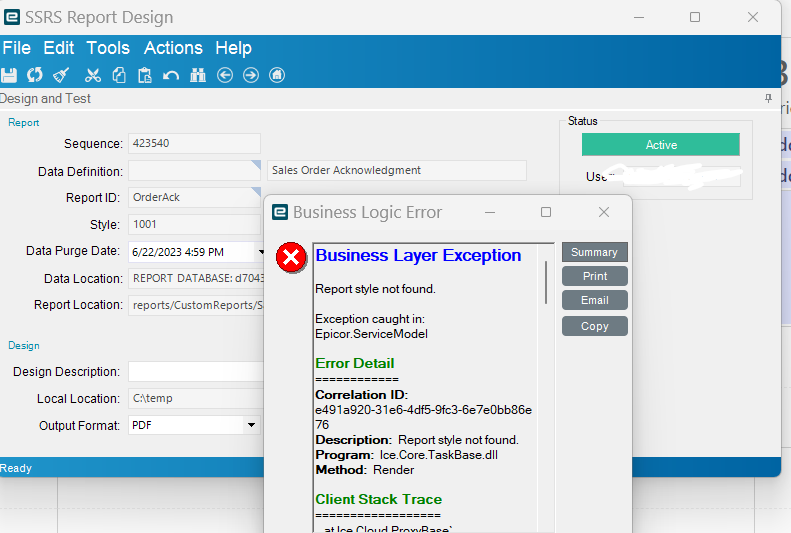The image size is (791, 533).
Task: Click the Email button in error dialog
Action: tap(595, 300)
